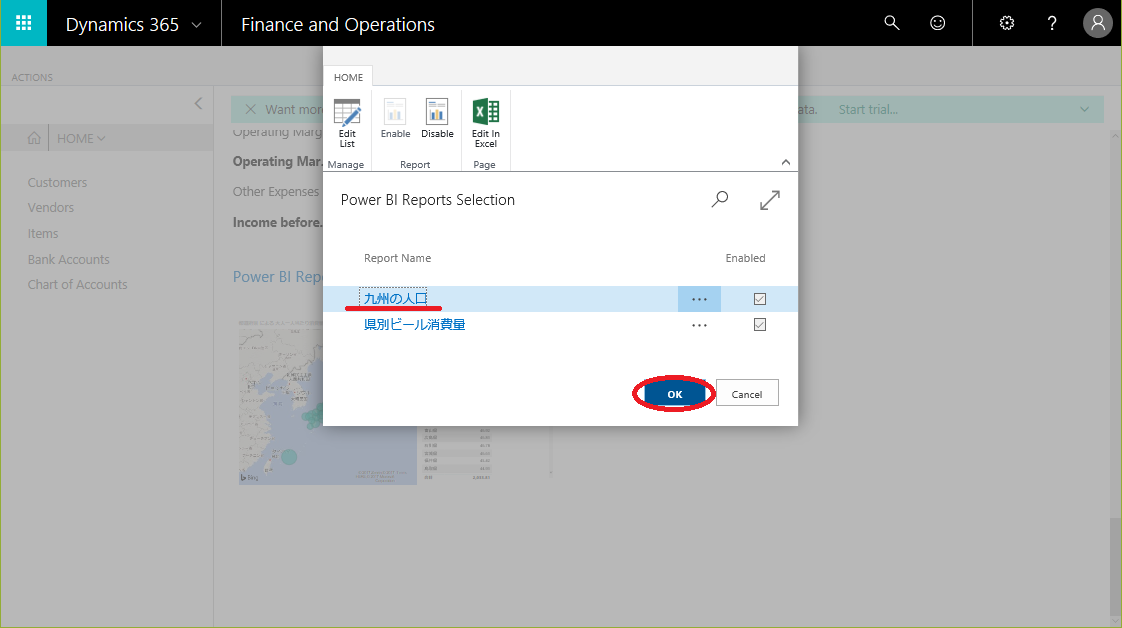Screen dimensions: 1122x628
Task: Click the Start trial link in banner
Action: coord(868,109)
